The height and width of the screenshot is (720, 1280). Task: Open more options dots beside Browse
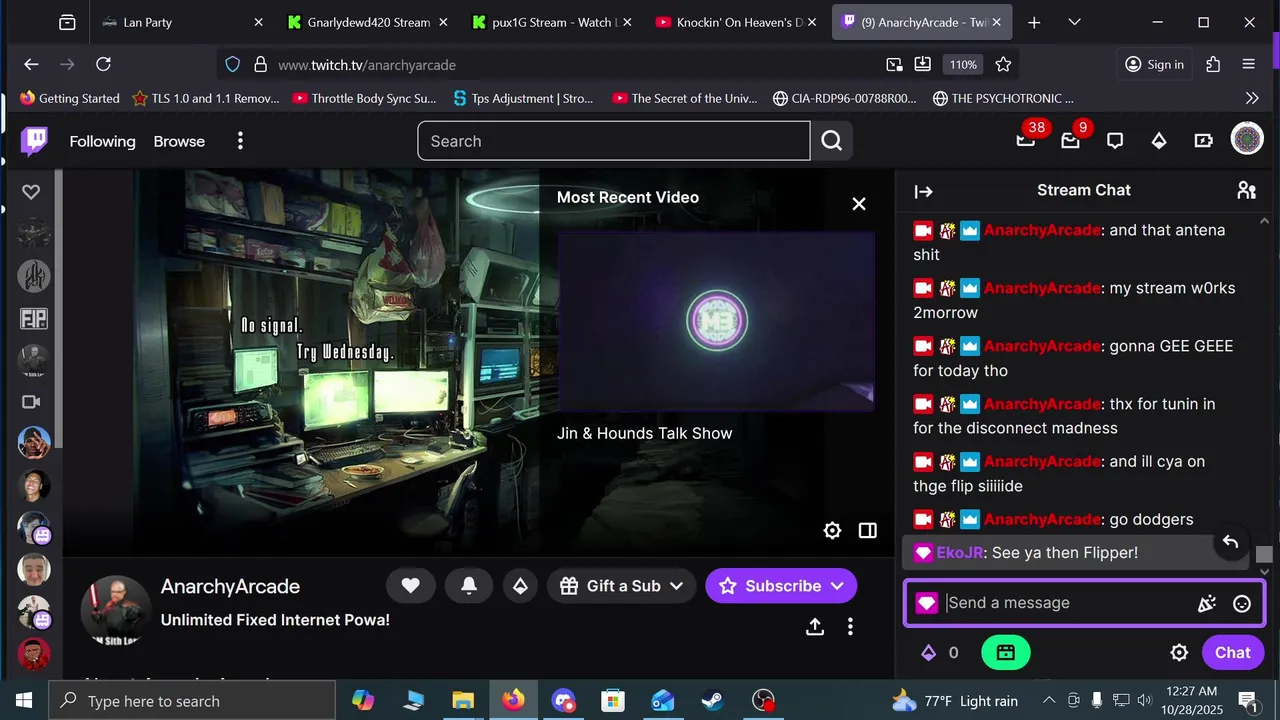[x=240, y=141]
